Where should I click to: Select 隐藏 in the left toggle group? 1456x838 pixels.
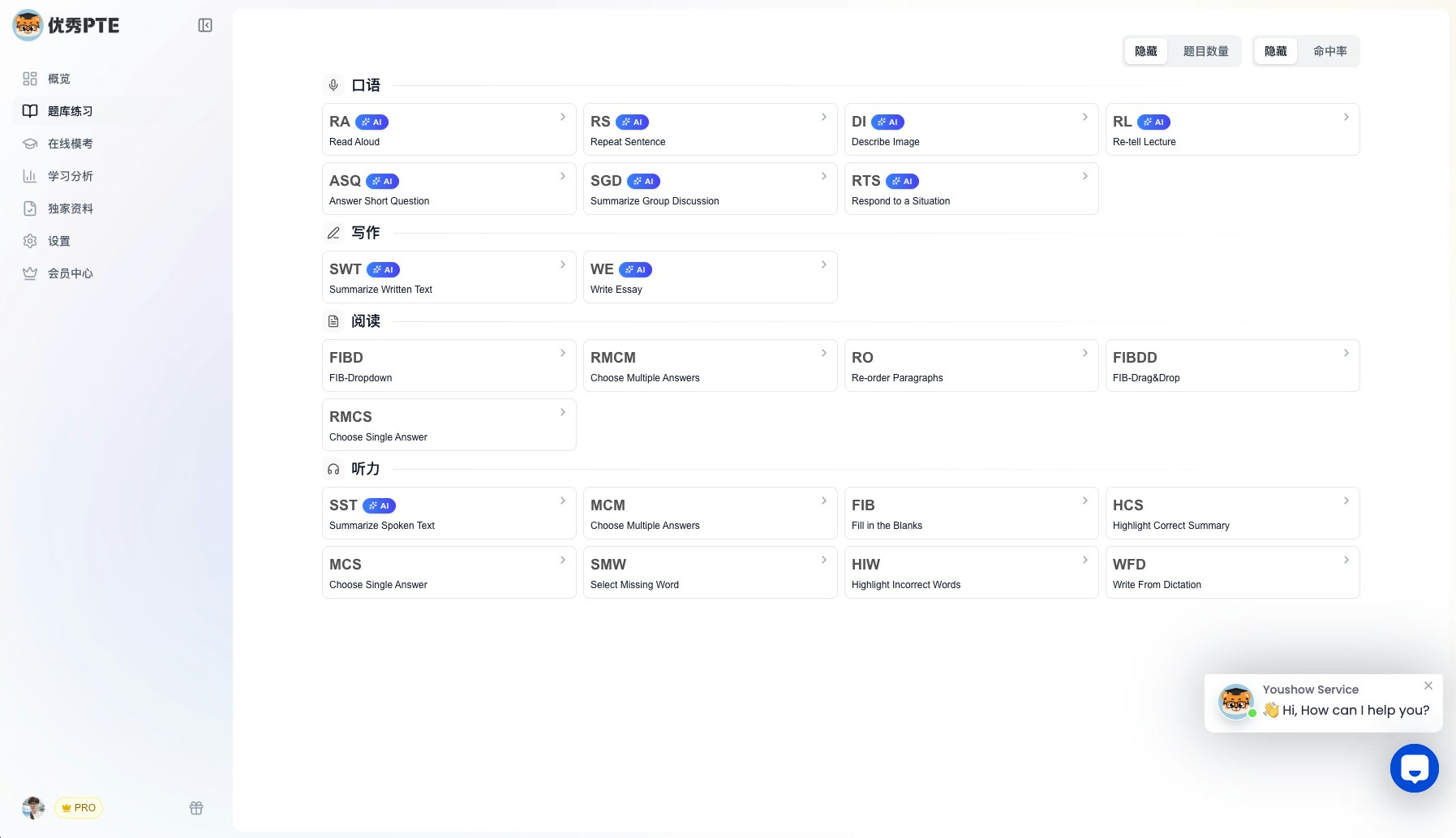[1145, 50]
